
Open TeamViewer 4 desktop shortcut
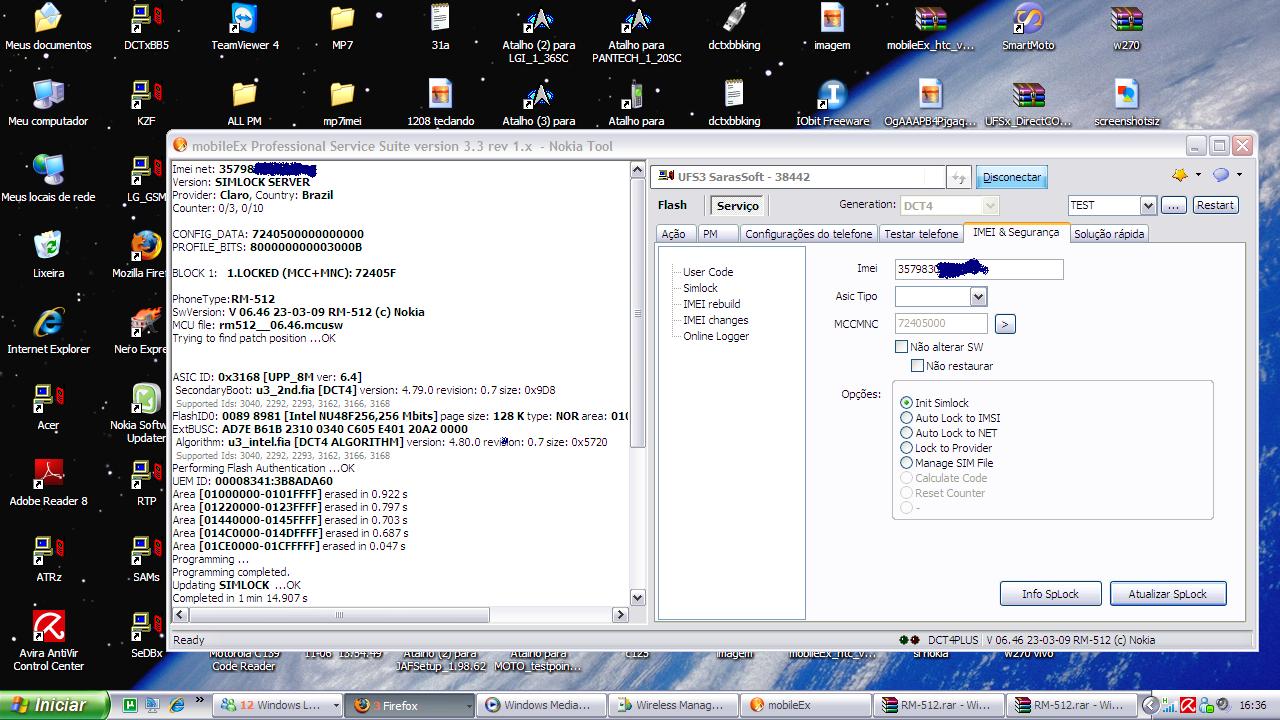point(245,27)
